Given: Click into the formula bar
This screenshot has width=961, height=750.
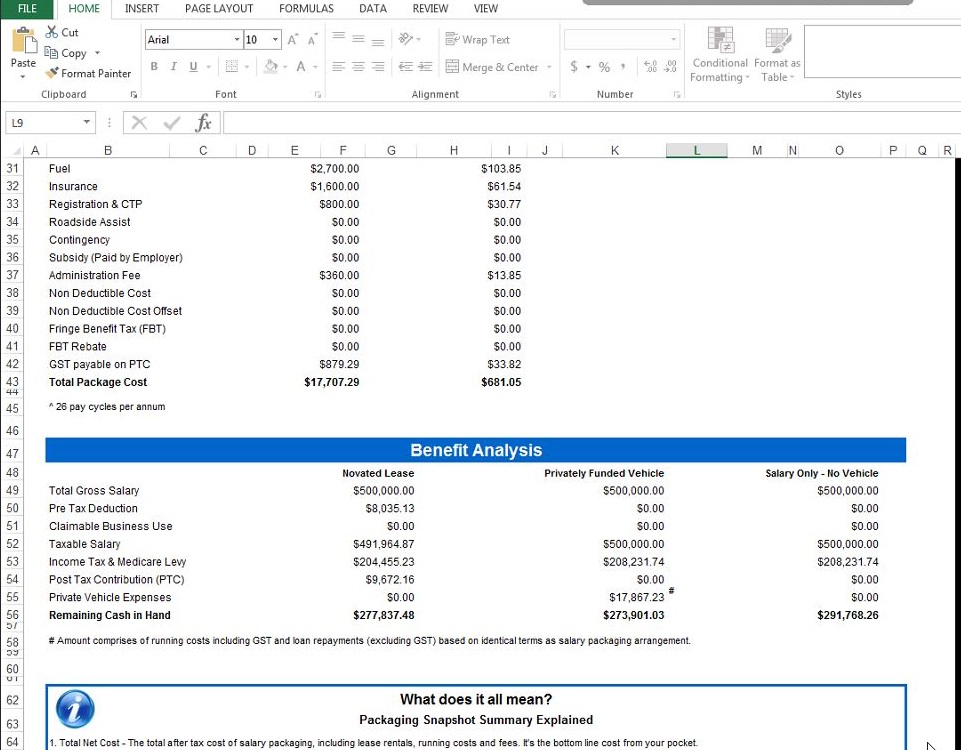Looking at the screenshot, I should (591, 123).
